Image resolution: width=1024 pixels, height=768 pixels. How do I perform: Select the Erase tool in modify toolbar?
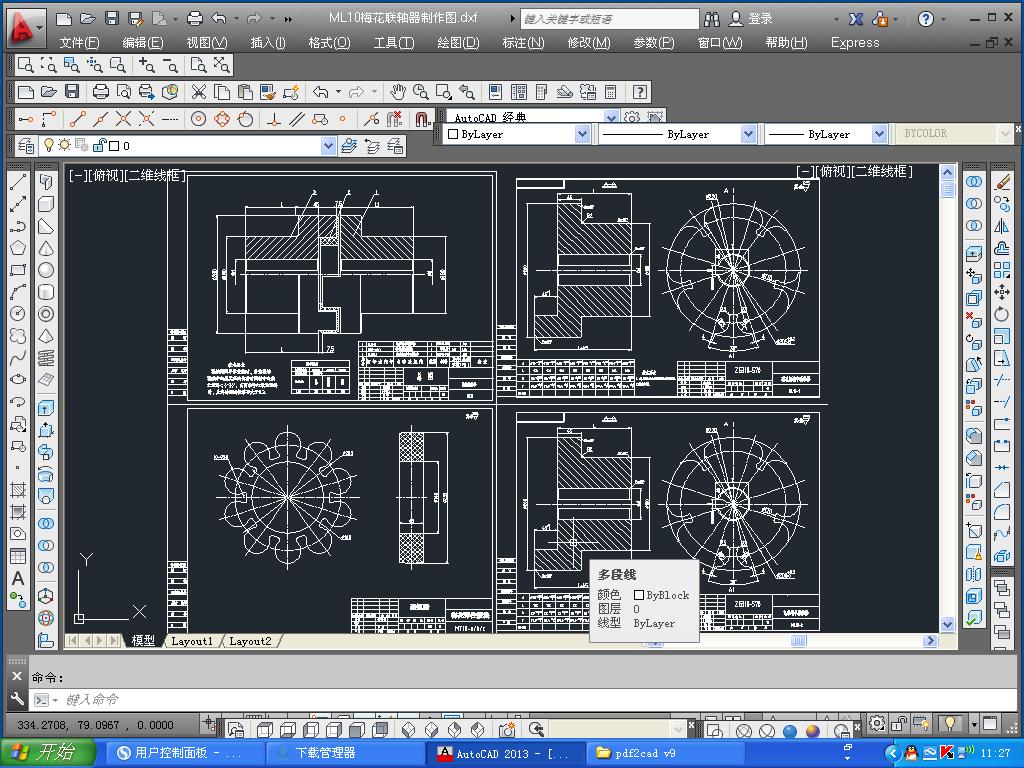[1002, 183]
